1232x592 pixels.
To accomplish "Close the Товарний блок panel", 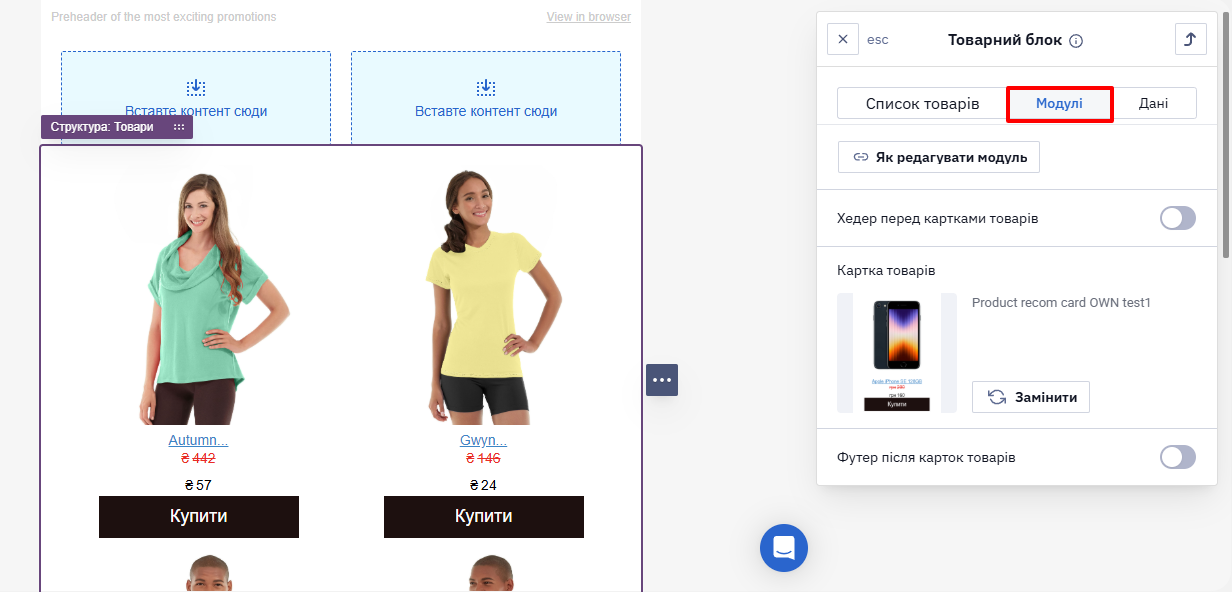I will 843,39.
